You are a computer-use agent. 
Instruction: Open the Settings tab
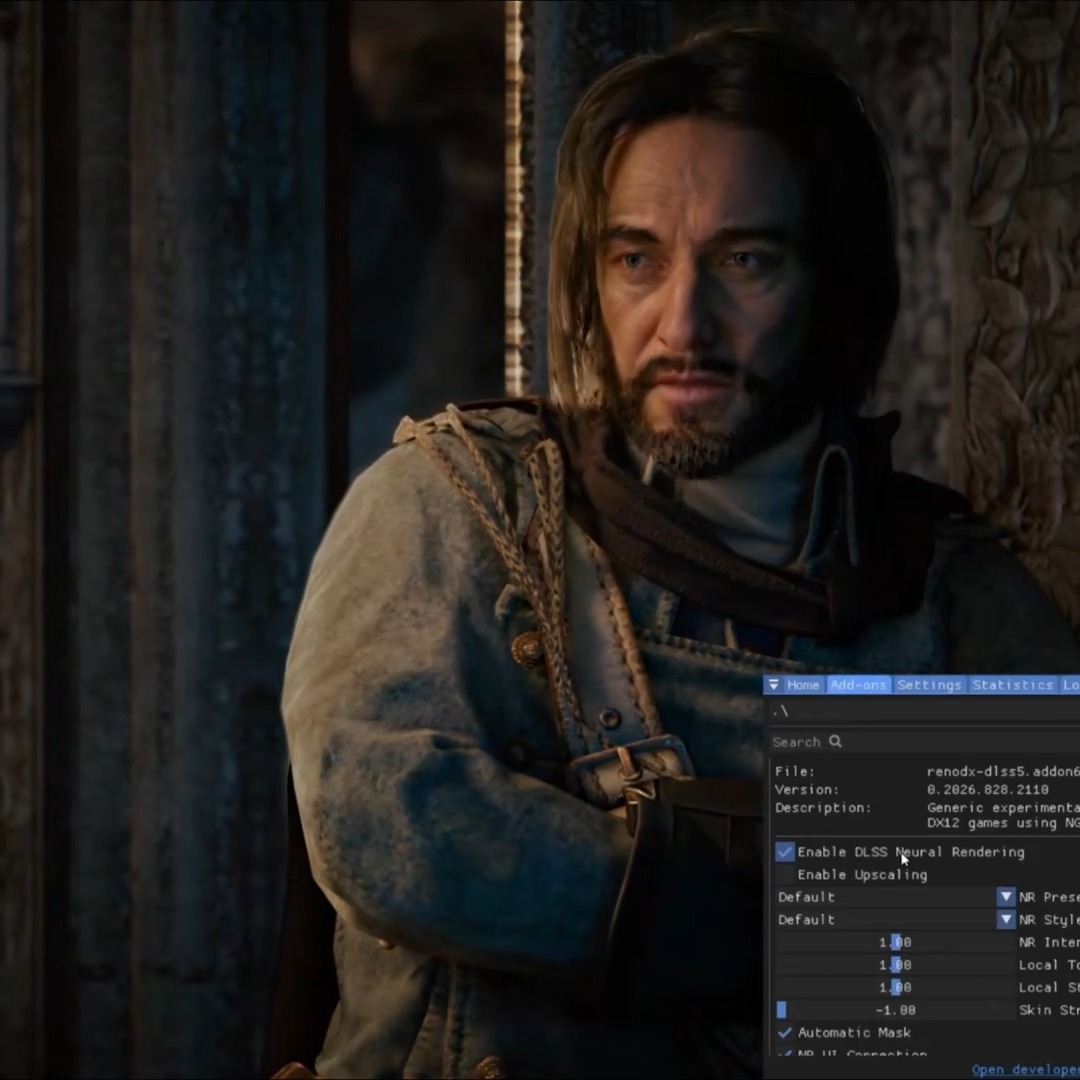pyautogui.click(x=929, y=685)
